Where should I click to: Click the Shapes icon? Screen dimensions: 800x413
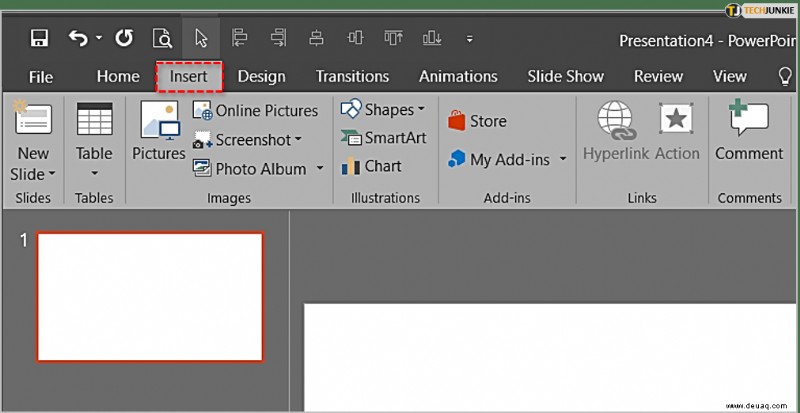coord(351,109)
